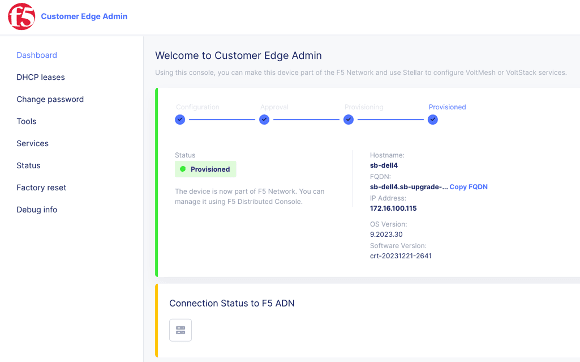Open Factory reset page
Viewport: 580px width, 362px height.
coord(41,187)
